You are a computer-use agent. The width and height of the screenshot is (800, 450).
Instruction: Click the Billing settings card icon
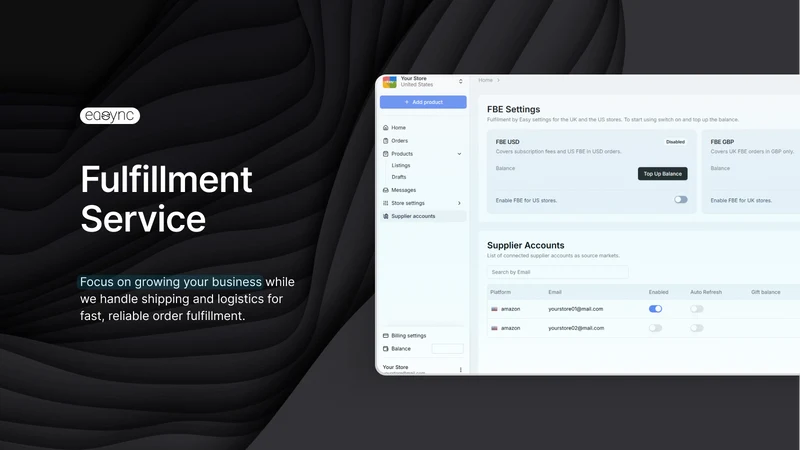(x=386, y=336)
